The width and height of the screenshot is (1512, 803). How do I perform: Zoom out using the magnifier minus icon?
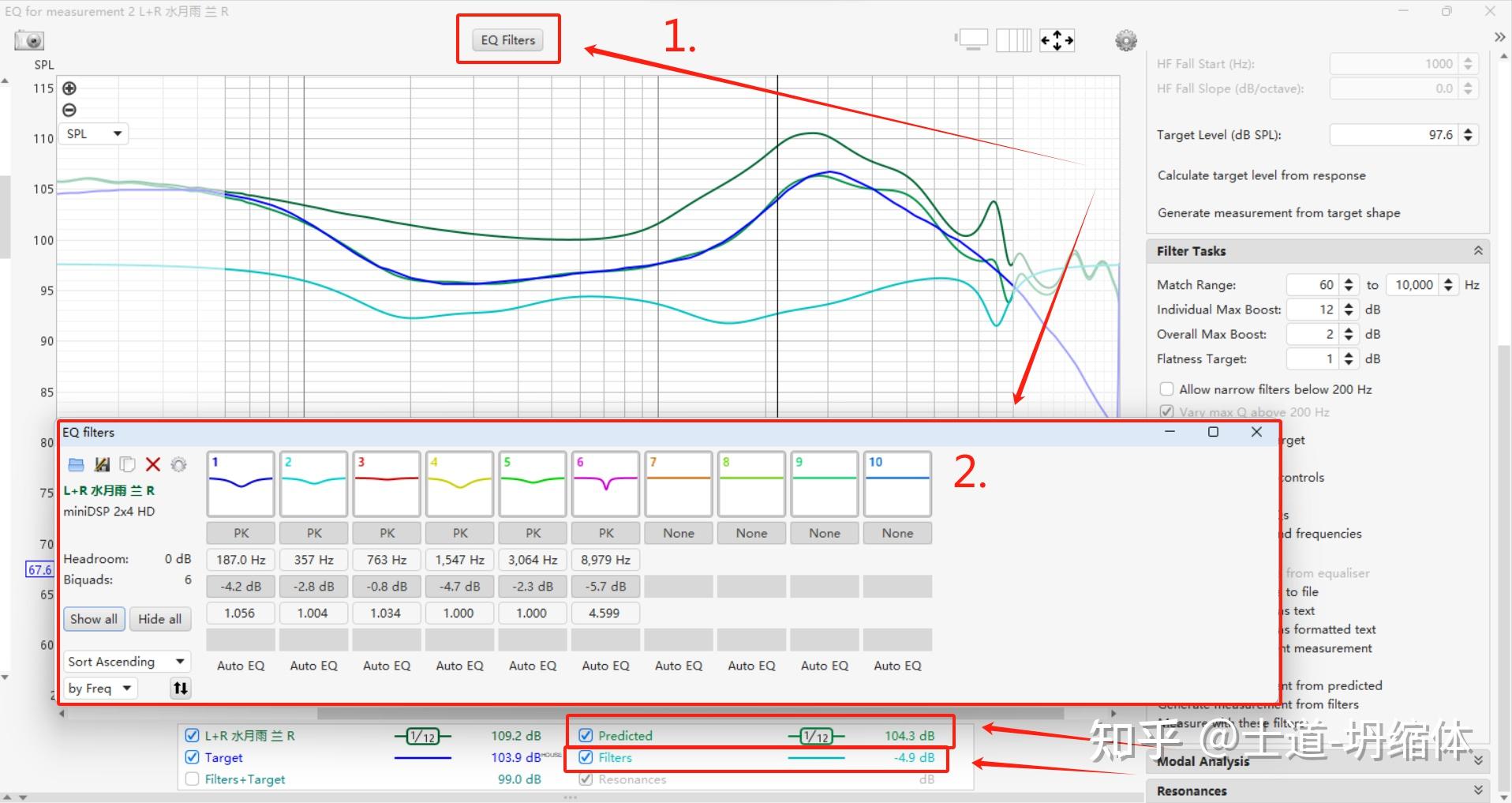(x=69, y=110)
